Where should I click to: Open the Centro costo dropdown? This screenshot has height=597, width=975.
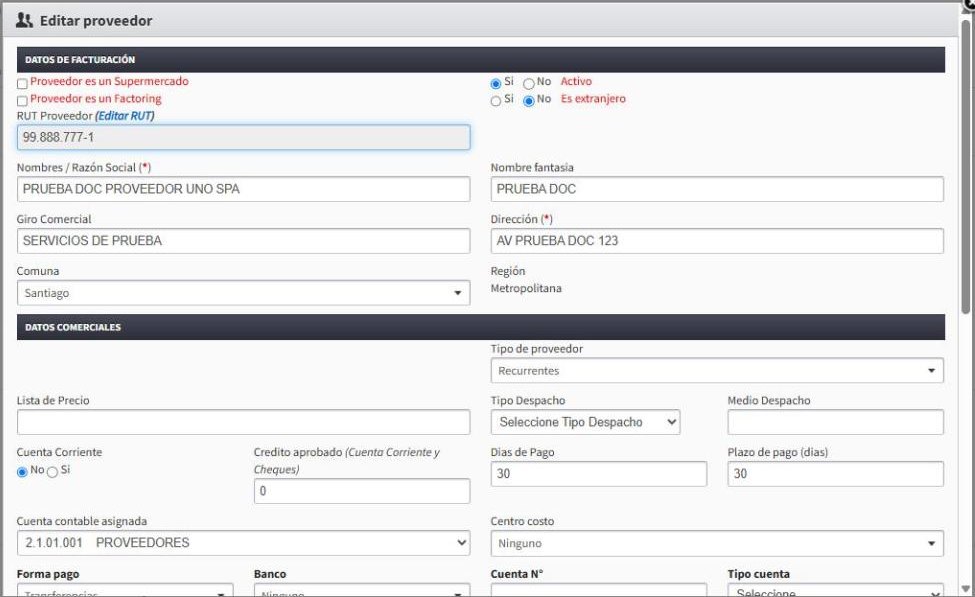tap(717, 544)
